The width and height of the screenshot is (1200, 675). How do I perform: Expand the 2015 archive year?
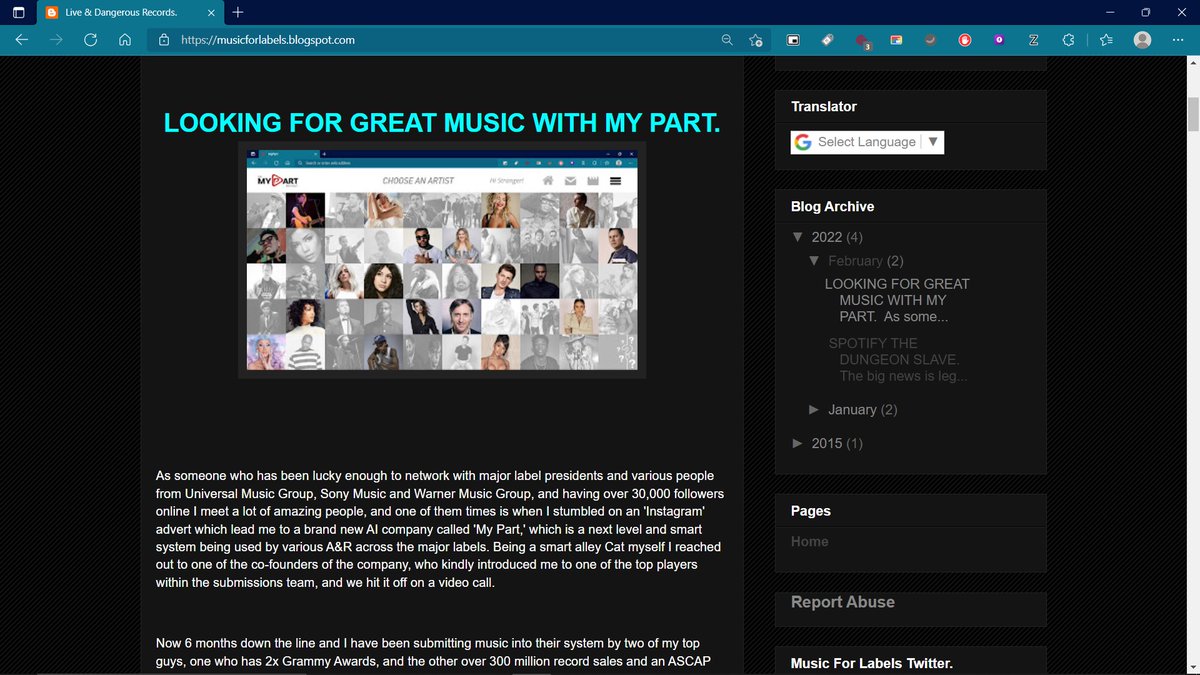(x=797, y=443)
